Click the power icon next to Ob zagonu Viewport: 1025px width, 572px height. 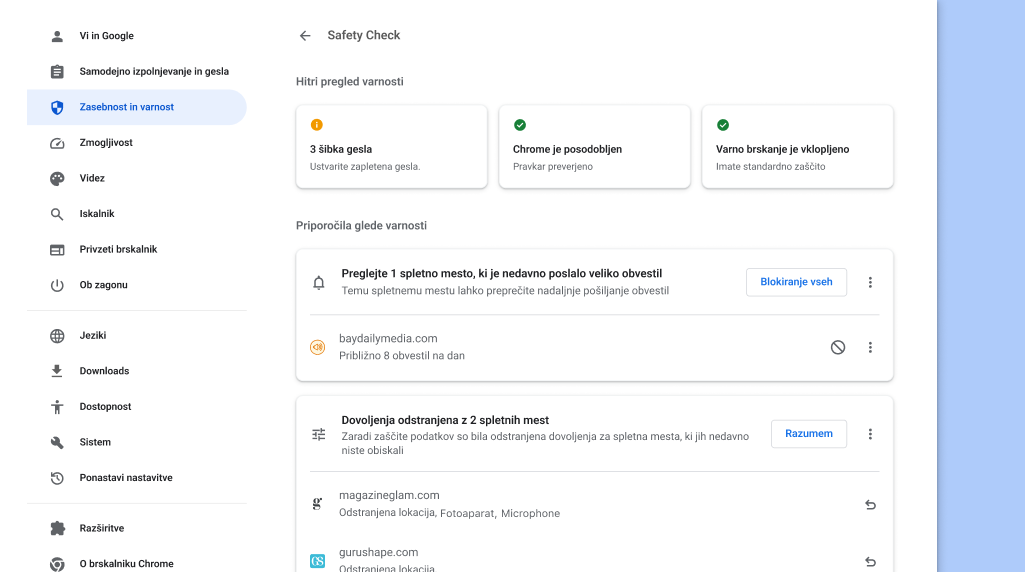(x=57, y=285)
